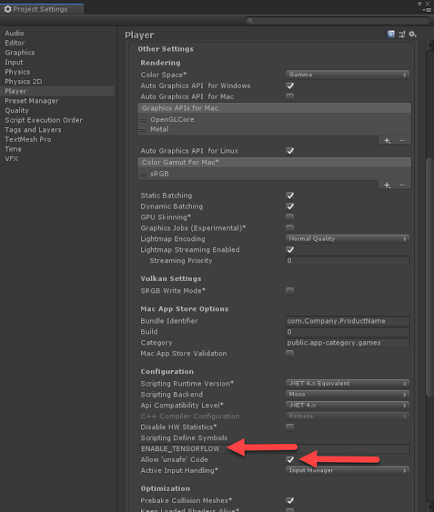Select Player settings category
Screen dimensions: 434x512
pyautogui.click(x=57, y=91)
